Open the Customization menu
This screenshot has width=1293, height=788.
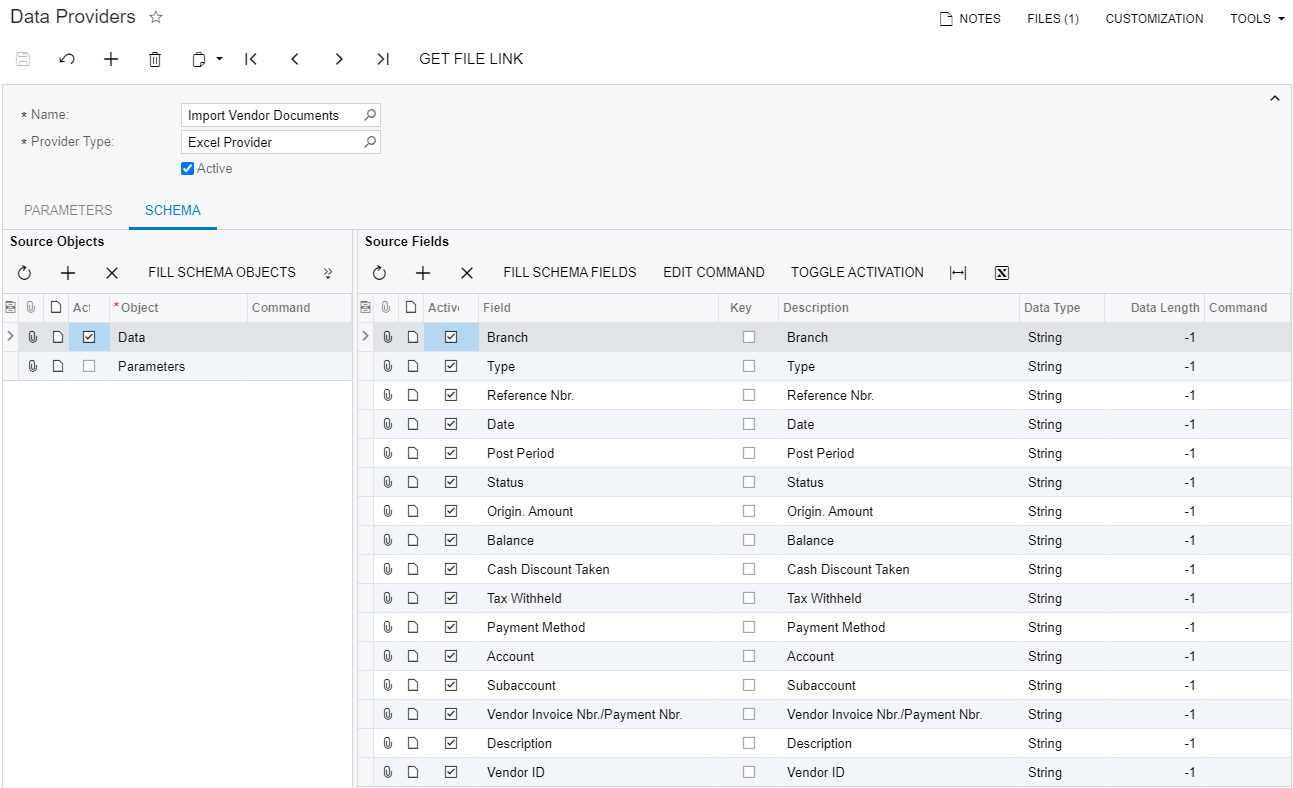coord(1154,19)
